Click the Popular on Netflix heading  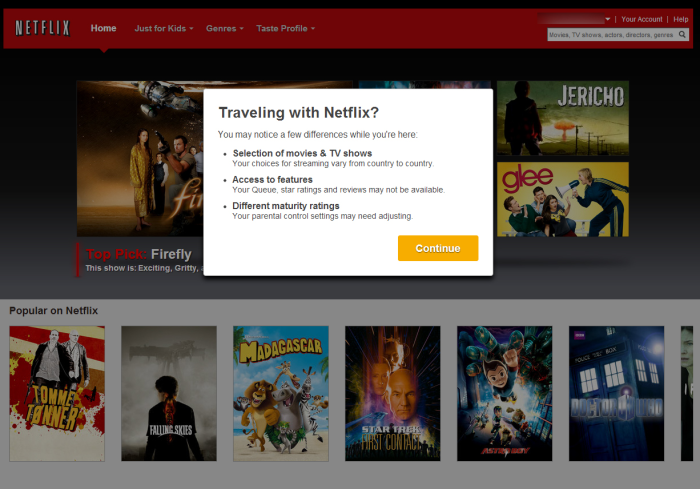coord(54,310)
